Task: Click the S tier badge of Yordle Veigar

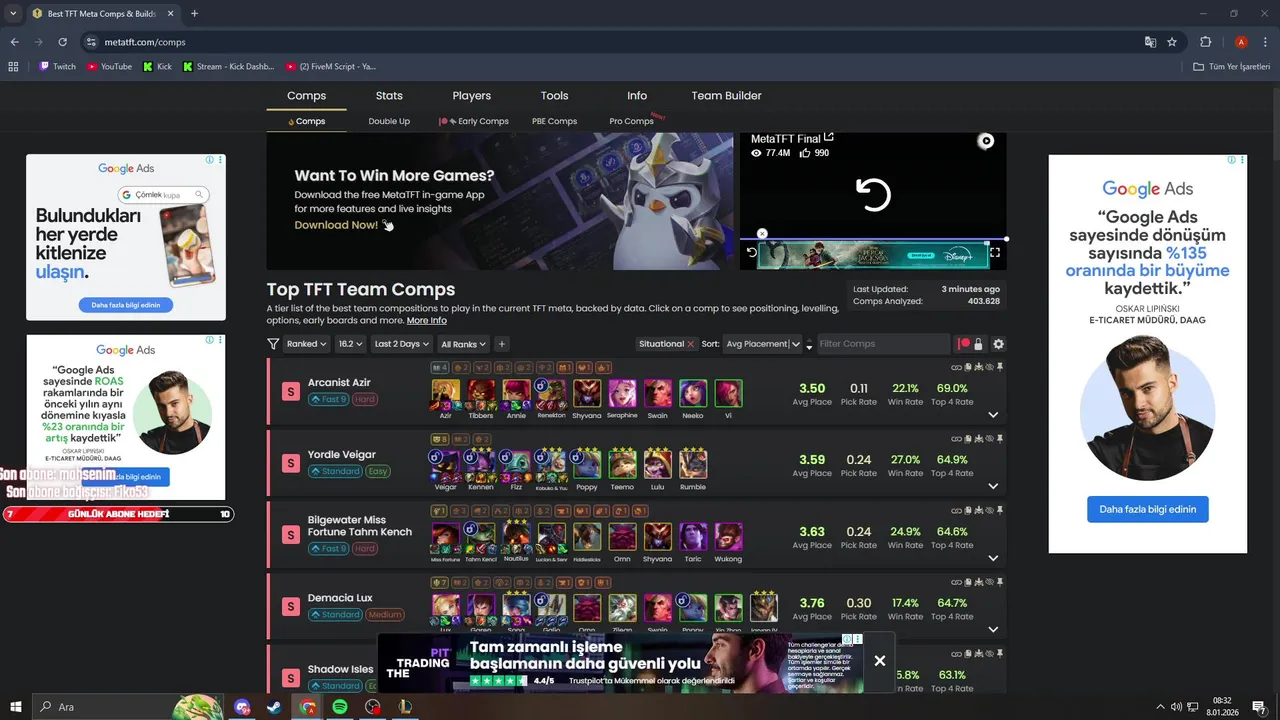Action: click(x=291, y=463)
